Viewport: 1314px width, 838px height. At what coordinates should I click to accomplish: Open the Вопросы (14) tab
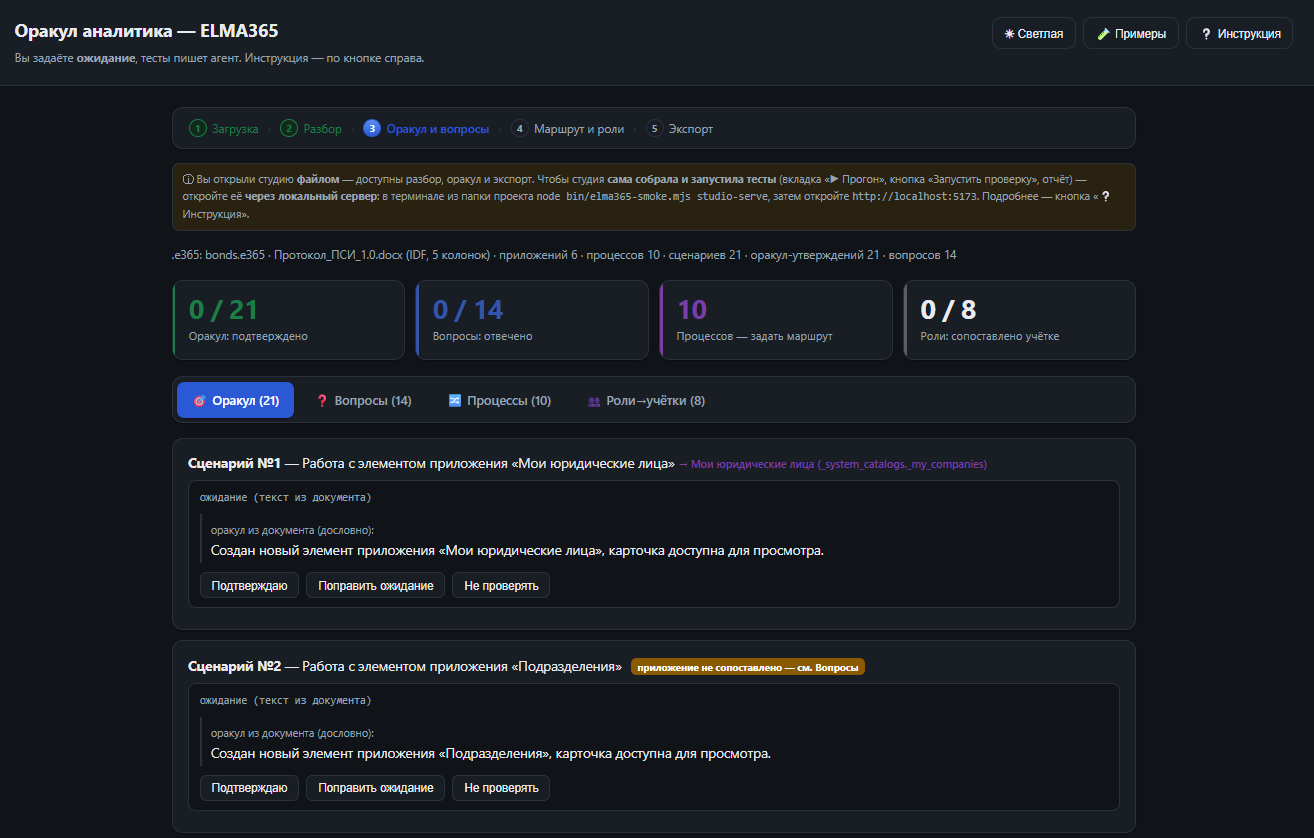tap(363, 400)
